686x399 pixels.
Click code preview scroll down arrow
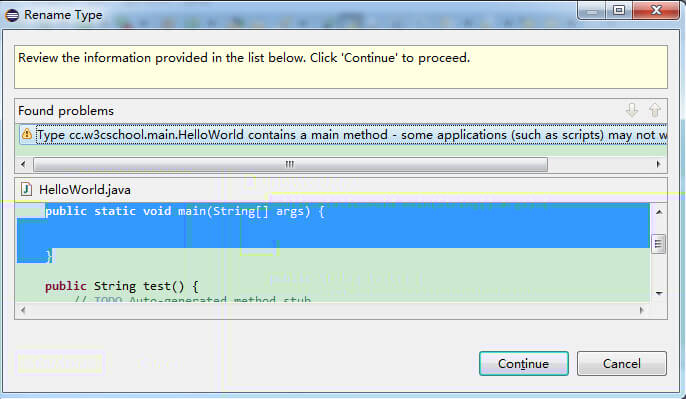659,293
